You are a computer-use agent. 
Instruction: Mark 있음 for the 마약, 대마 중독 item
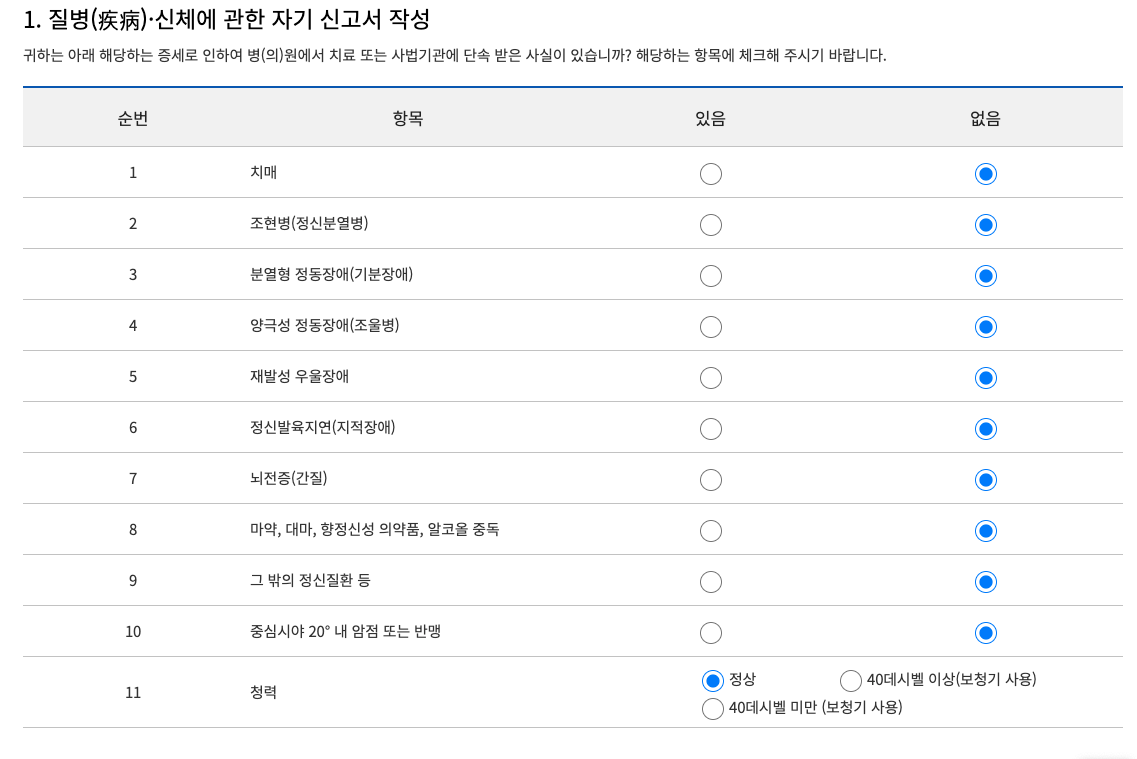[x=711, y=530]
